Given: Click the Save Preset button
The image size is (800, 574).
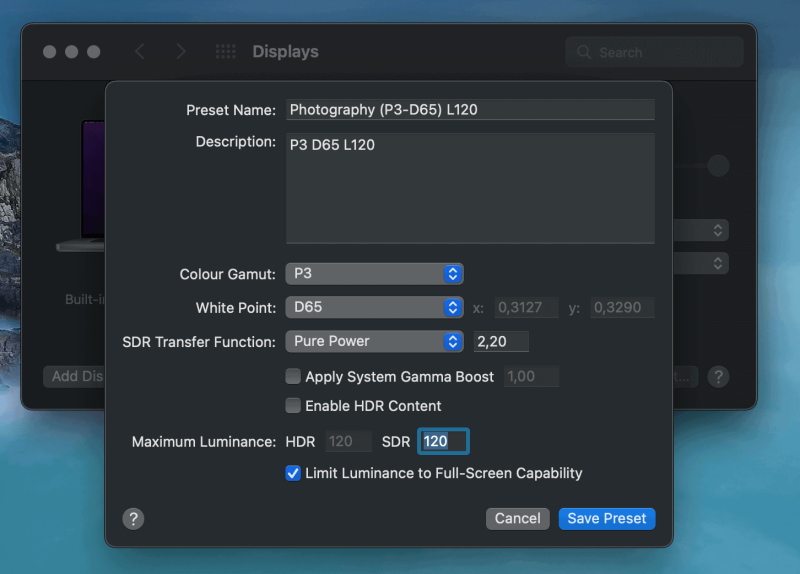Looking at the screenshot, I should click(606, 518).
